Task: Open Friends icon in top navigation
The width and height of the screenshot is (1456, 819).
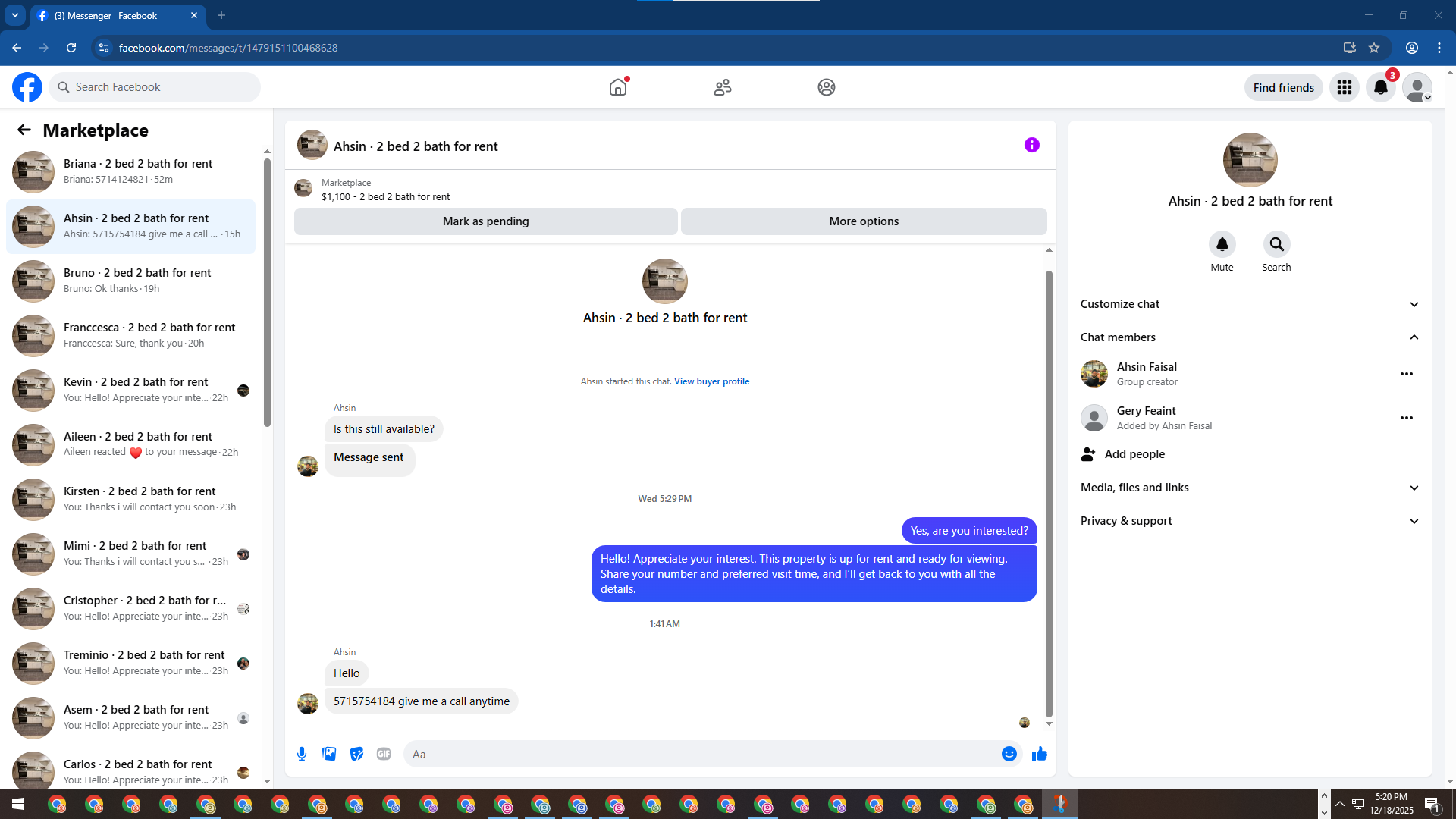Action: coord(723,87)
